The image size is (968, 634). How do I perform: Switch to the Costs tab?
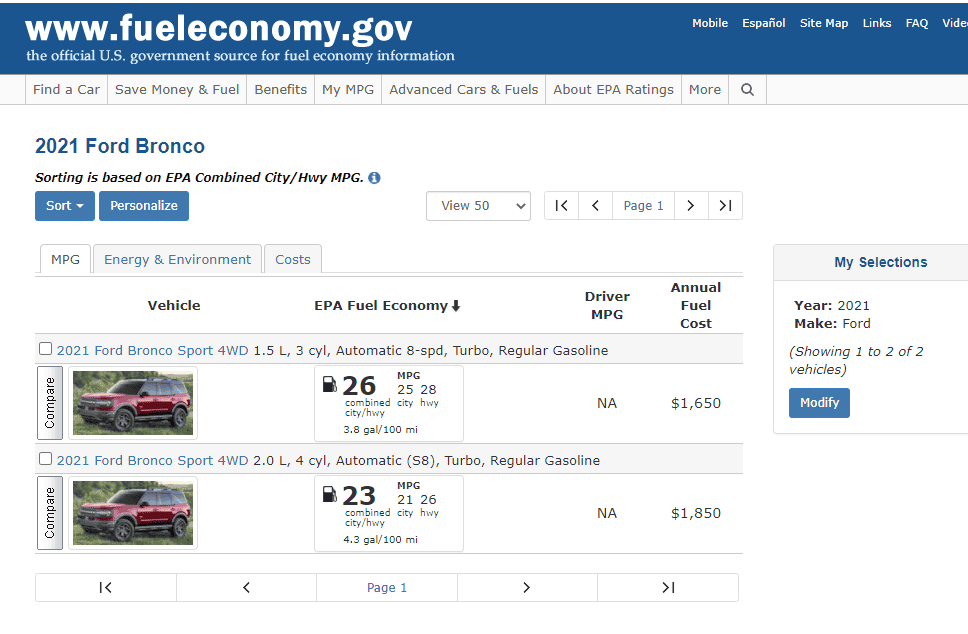pyautogui.click(x=293, y=259)
